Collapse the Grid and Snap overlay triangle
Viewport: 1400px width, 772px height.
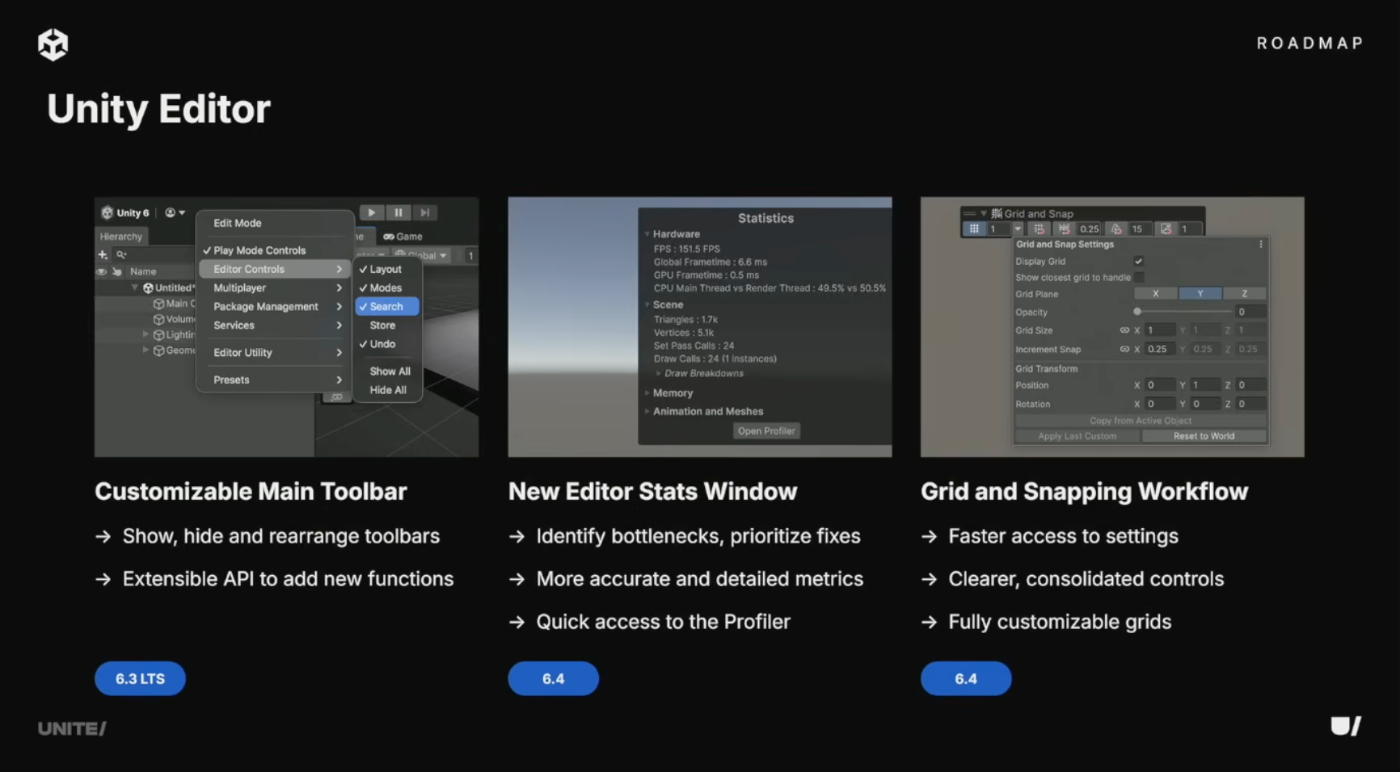[x=984, y=213]
